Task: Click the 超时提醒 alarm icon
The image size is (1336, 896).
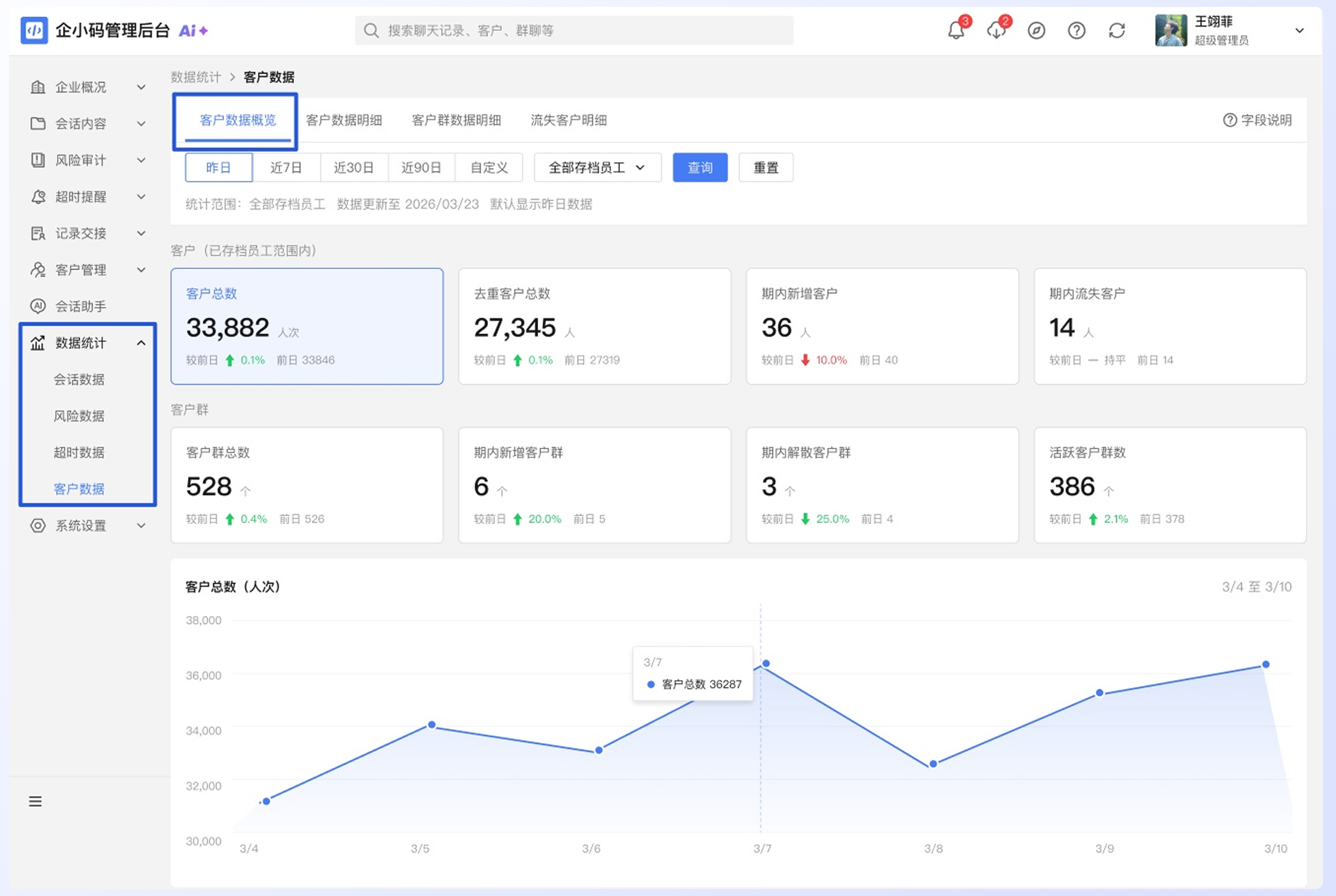Action: [x=38, y=197]
